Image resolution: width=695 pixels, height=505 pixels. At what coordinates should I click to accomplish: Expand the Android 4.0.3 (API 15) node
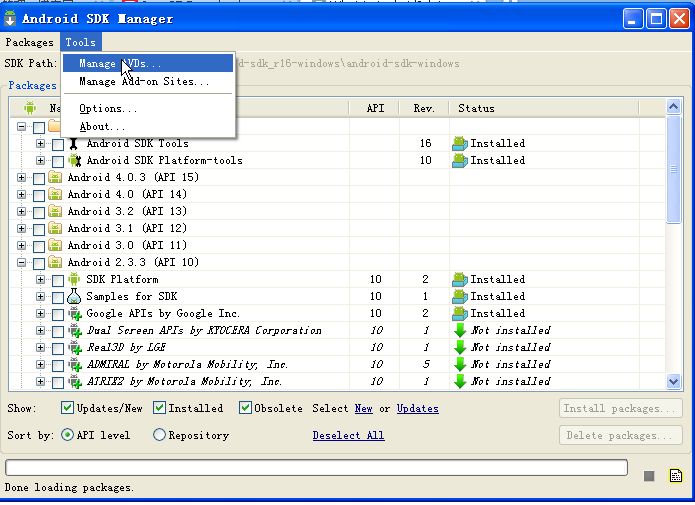21,177
